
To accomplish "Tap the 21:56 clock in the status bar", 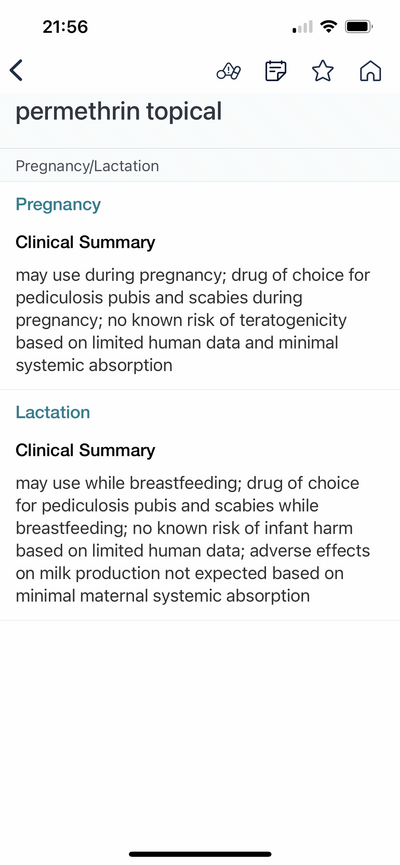I will point(65,26).
